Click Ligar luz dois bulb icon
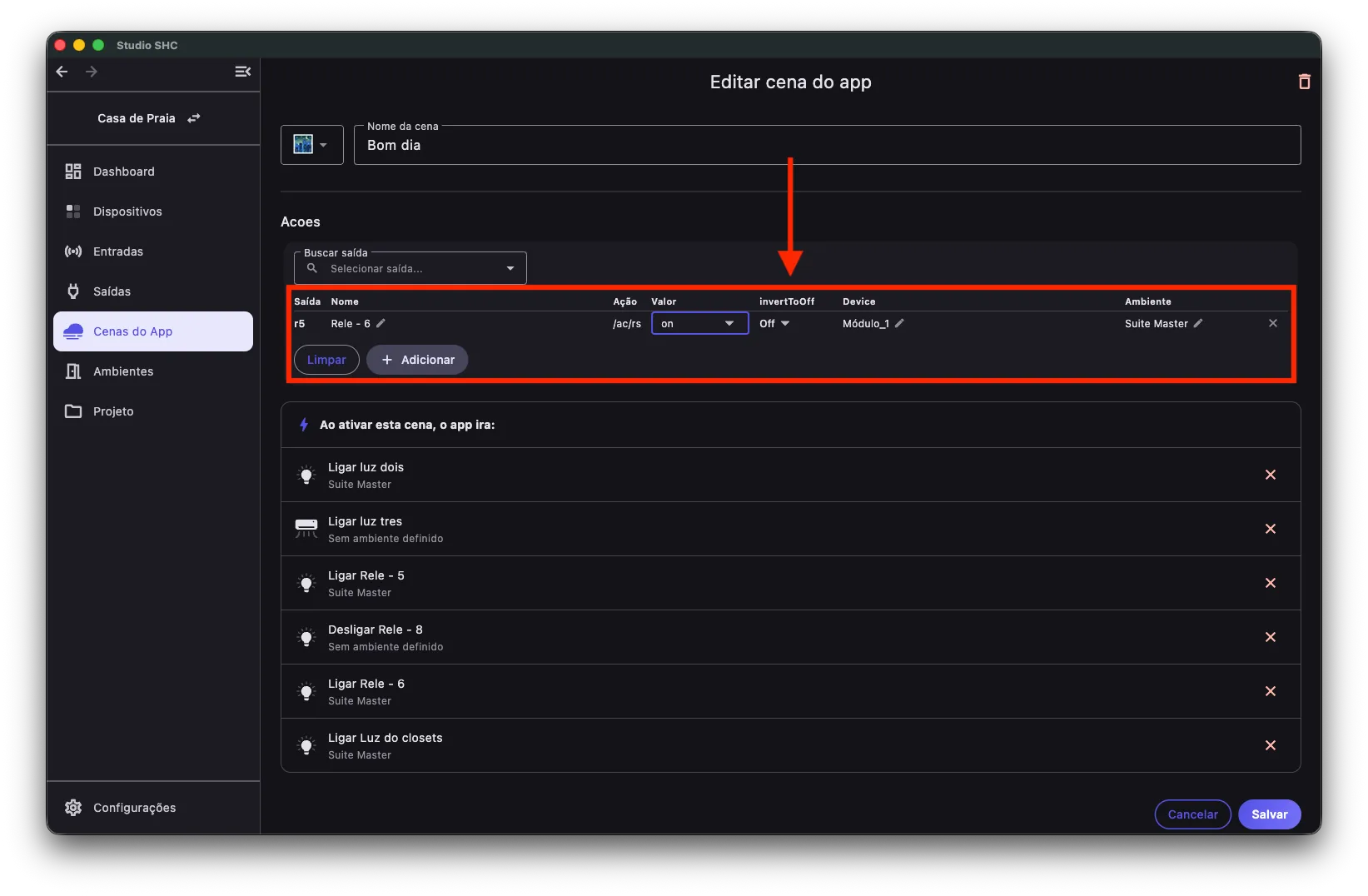The width and height of the screenshot is (1368, 896). 306,475
